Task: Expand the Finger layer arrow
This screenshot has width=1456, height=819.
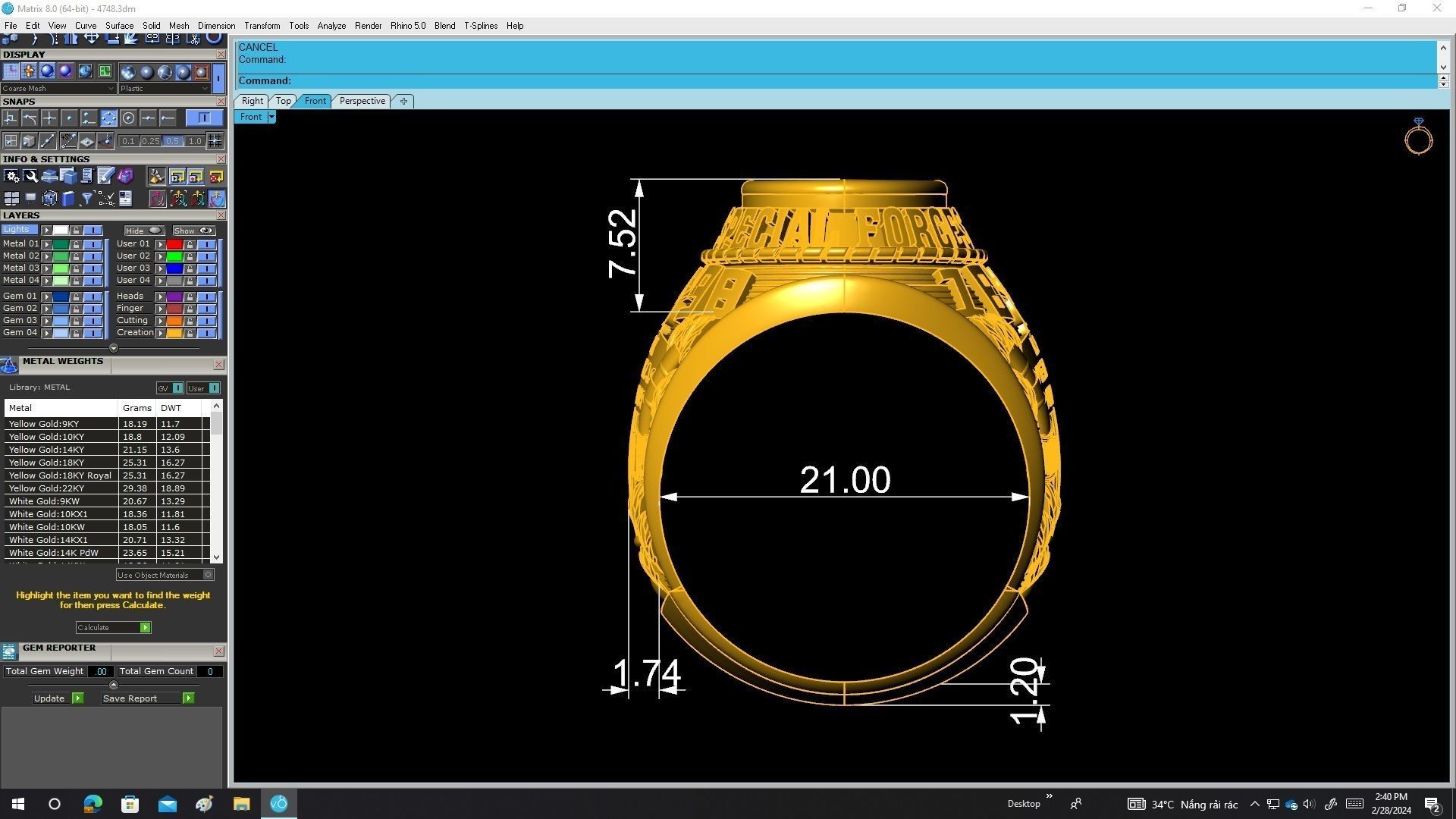Action: (x=161, y=309)
